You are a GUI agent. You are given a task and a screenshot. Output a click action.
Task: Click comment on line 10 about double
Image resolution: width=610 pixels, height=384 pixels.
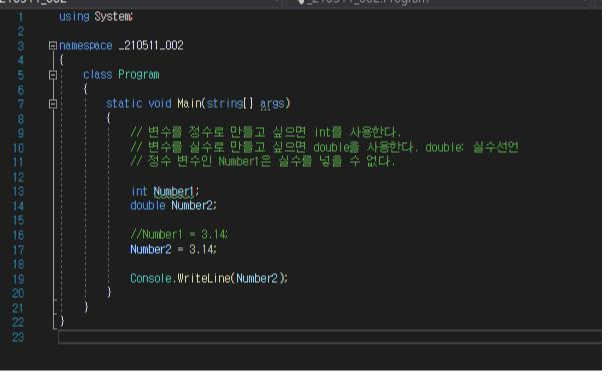tap(324, 147)
